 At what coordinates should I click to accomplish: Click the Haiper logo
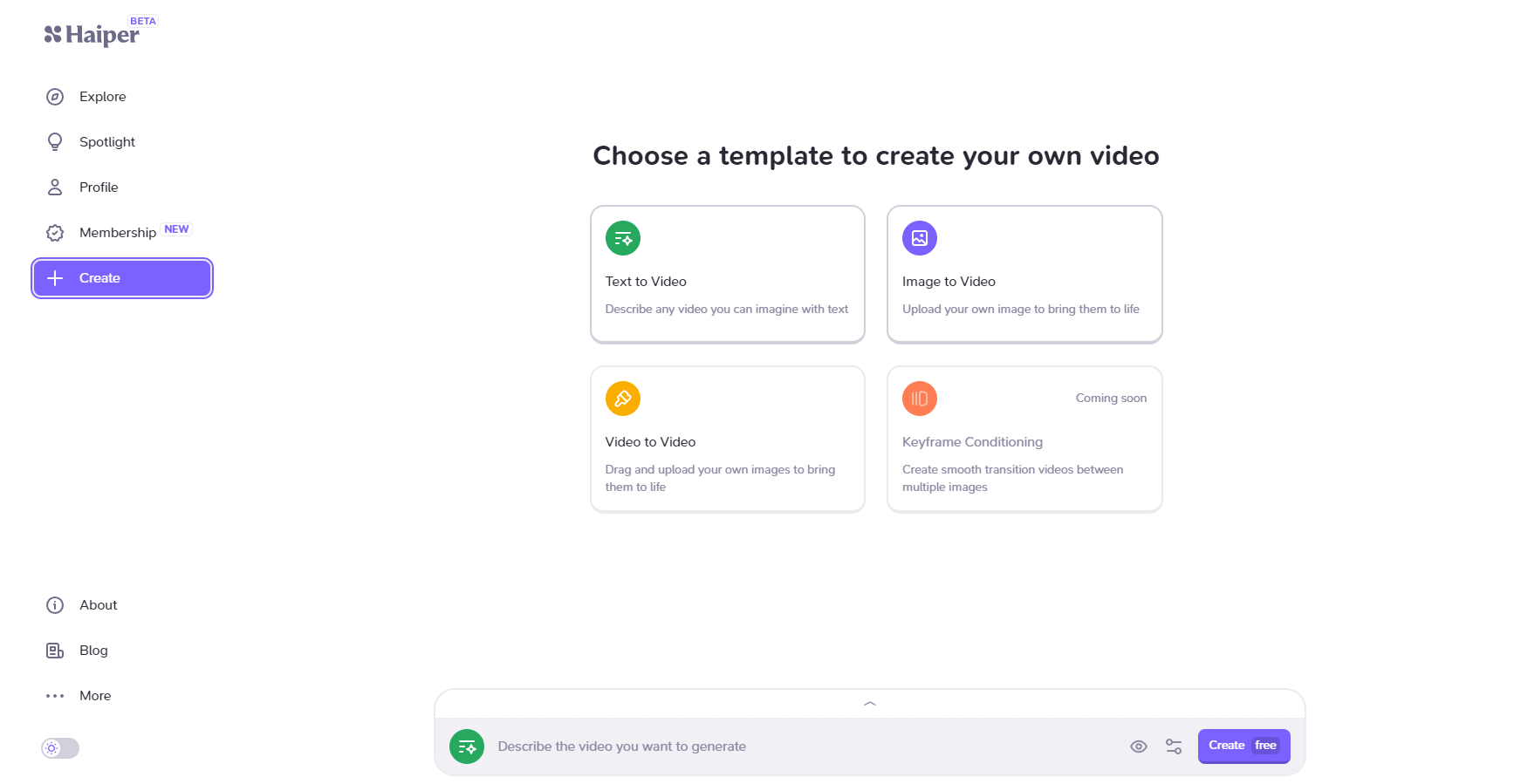[92, 34]
